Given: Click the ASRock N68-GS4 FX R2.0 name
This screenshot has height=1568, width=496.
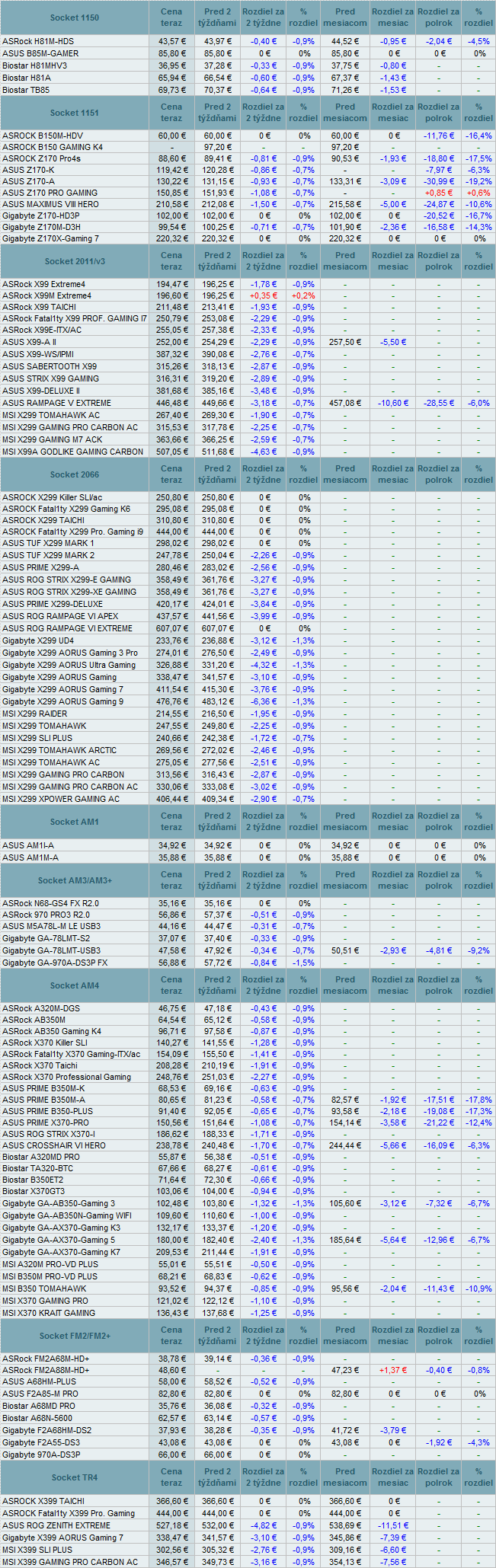Looking at the screenshot, I should [50, 903].
